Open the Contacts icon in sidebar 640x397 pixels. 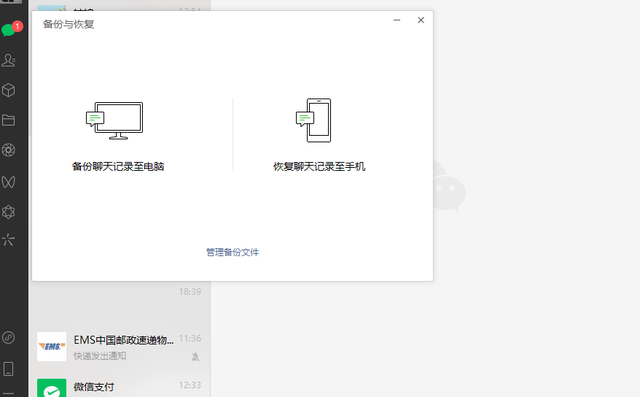9,60
